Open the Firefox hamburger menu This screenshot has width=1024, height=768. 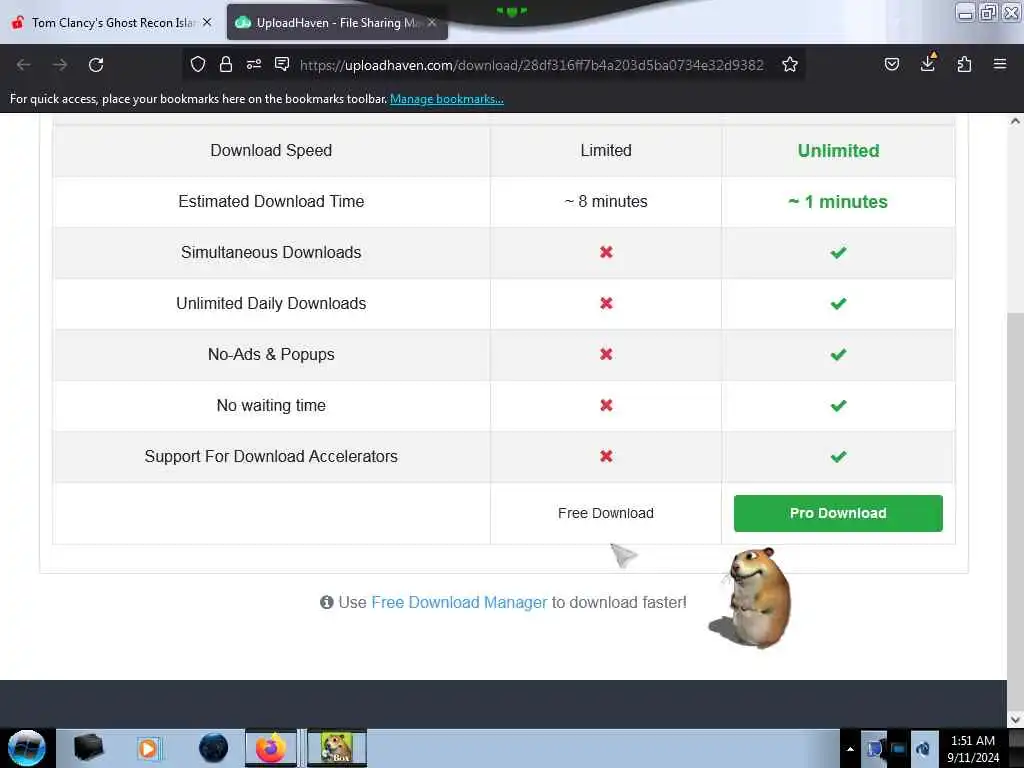1000,64
